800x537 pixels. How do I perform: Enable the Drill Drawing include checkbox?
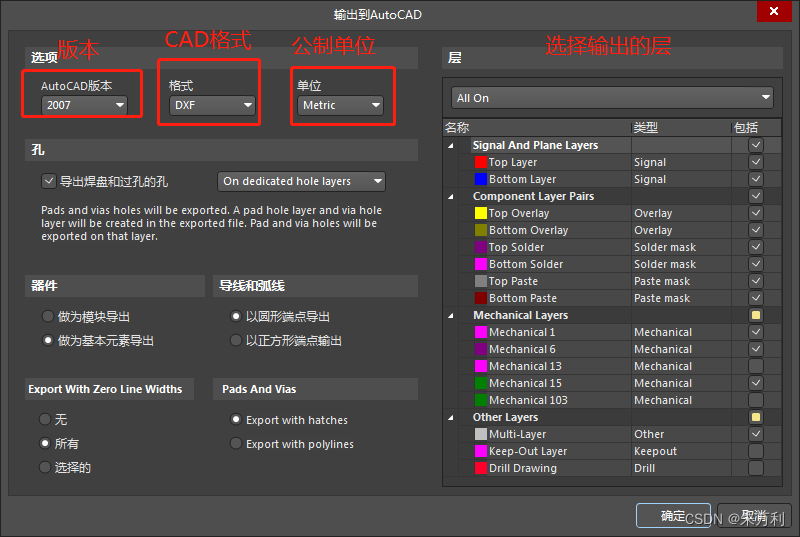click(756, 468)
